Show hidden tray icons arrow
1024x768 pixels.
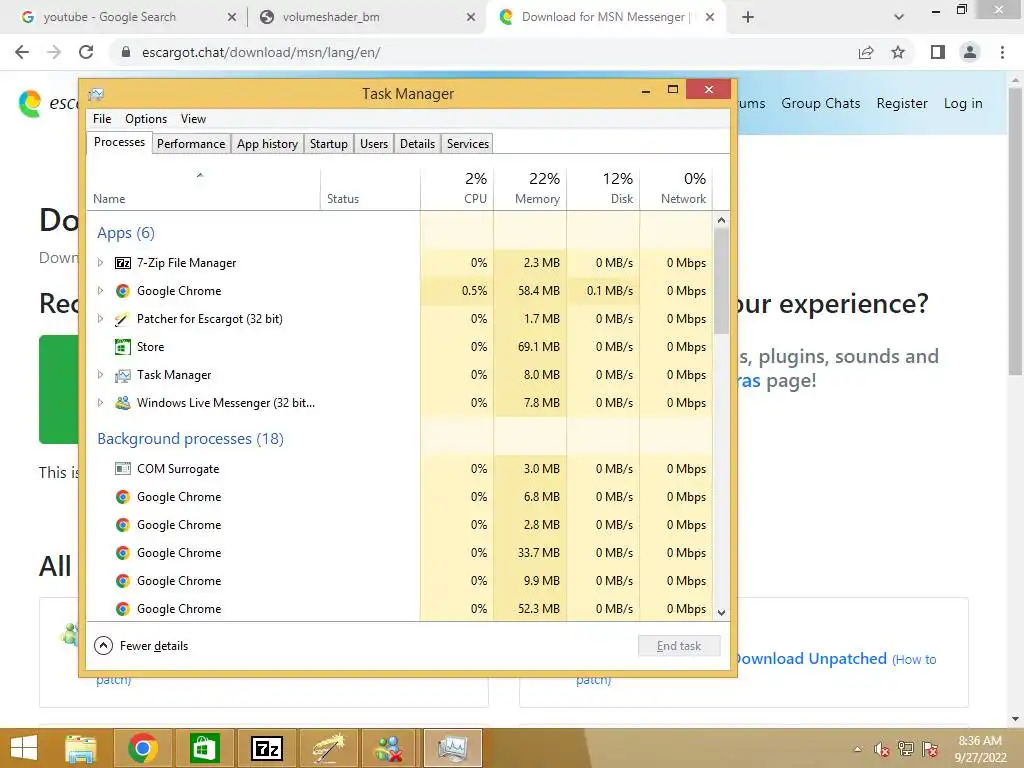(858, 750)
